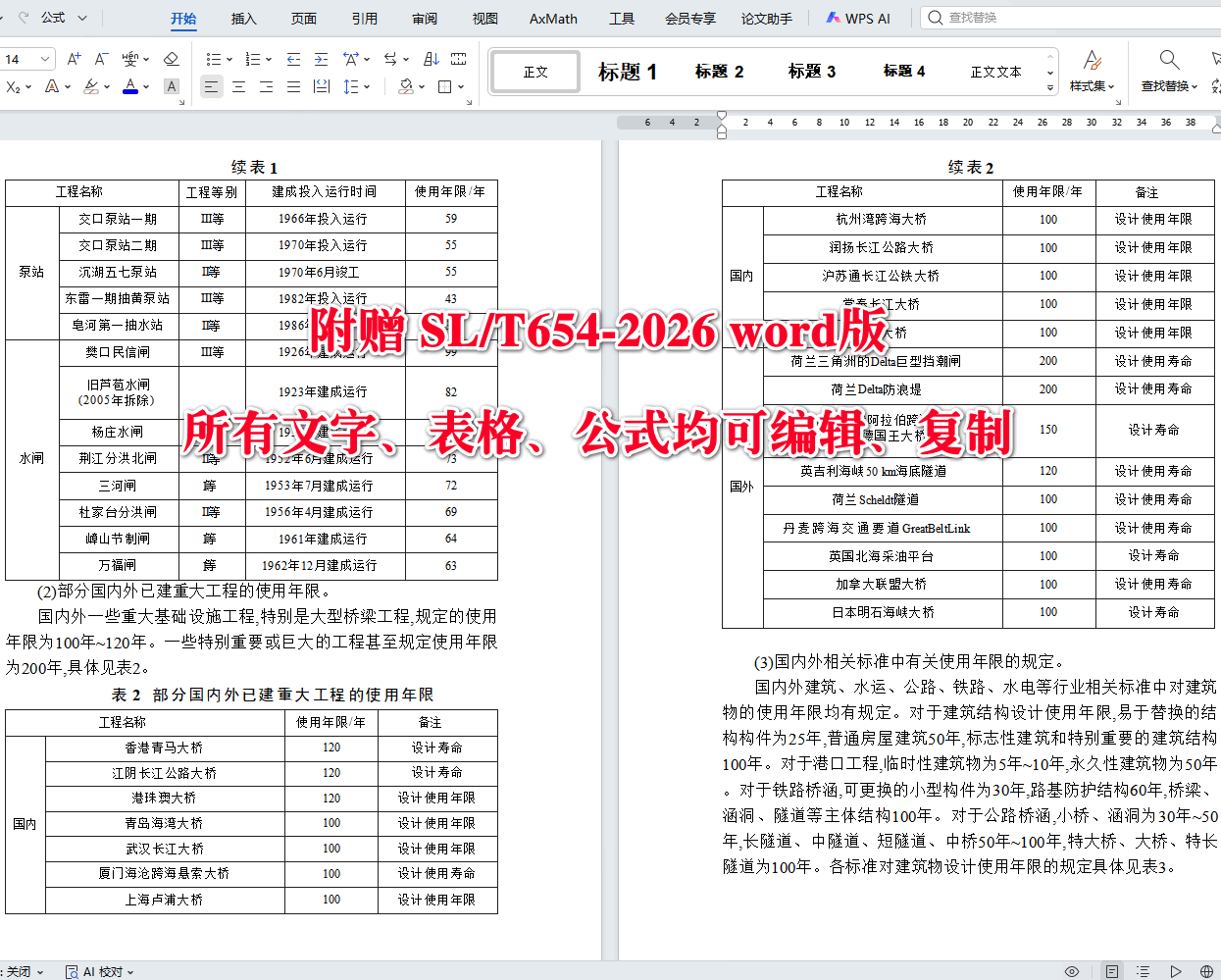Switch to the 插入 ribbon tab

pyautogui.click(x=242, y=18)
